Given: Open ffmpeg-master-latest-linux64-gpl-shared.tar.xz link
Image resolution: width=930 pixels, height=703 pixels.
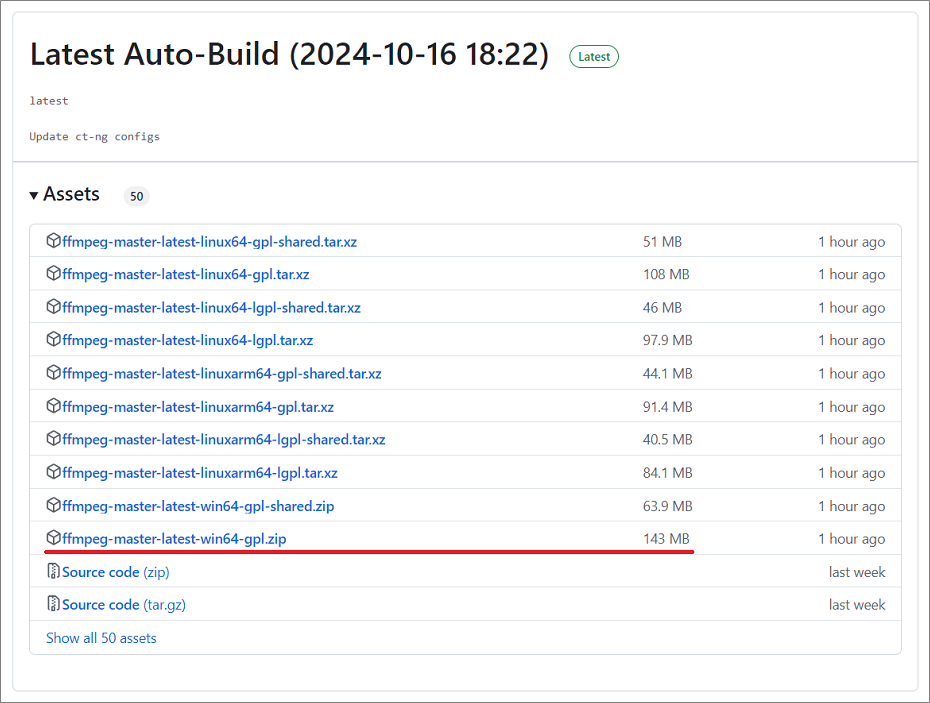Looking at the screenshot, I should click(209, 241).
